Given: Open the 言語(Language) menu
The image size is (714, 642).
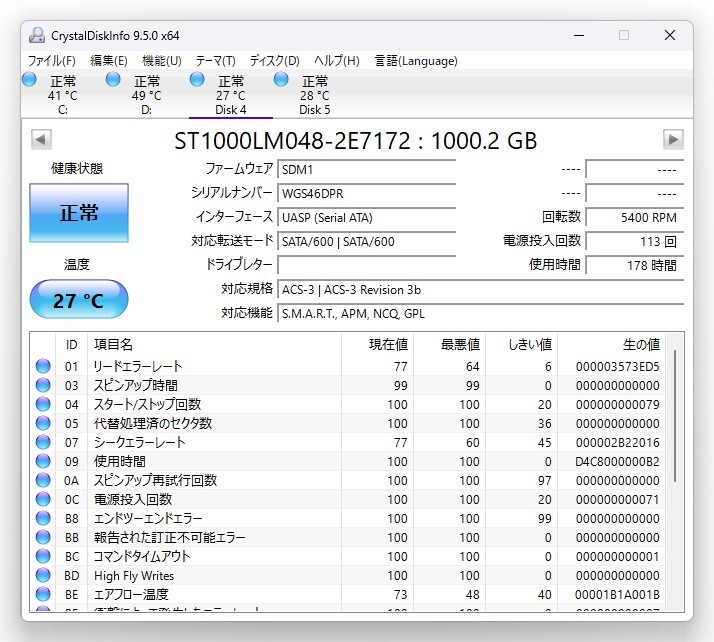Looking at the screenshot, I should [416, 60].
